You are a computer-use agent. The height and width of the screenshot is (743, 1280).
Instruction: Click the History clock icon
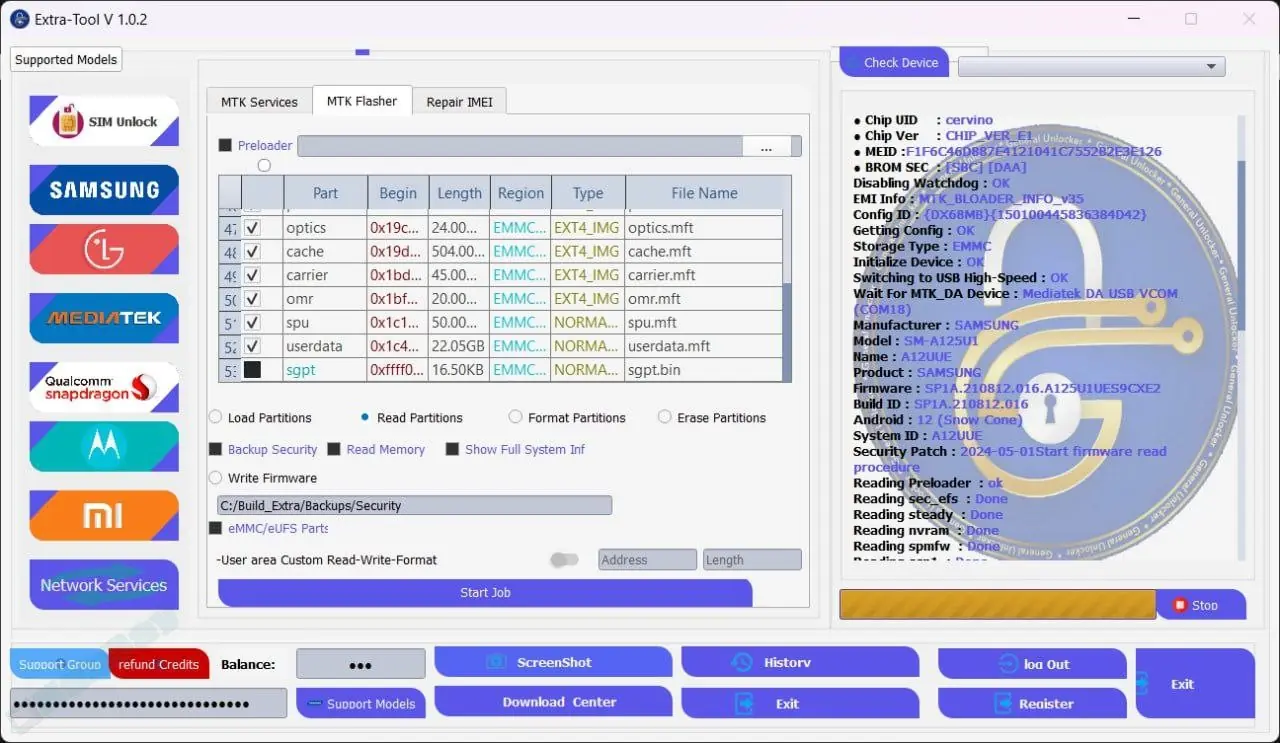coord(742,662)
